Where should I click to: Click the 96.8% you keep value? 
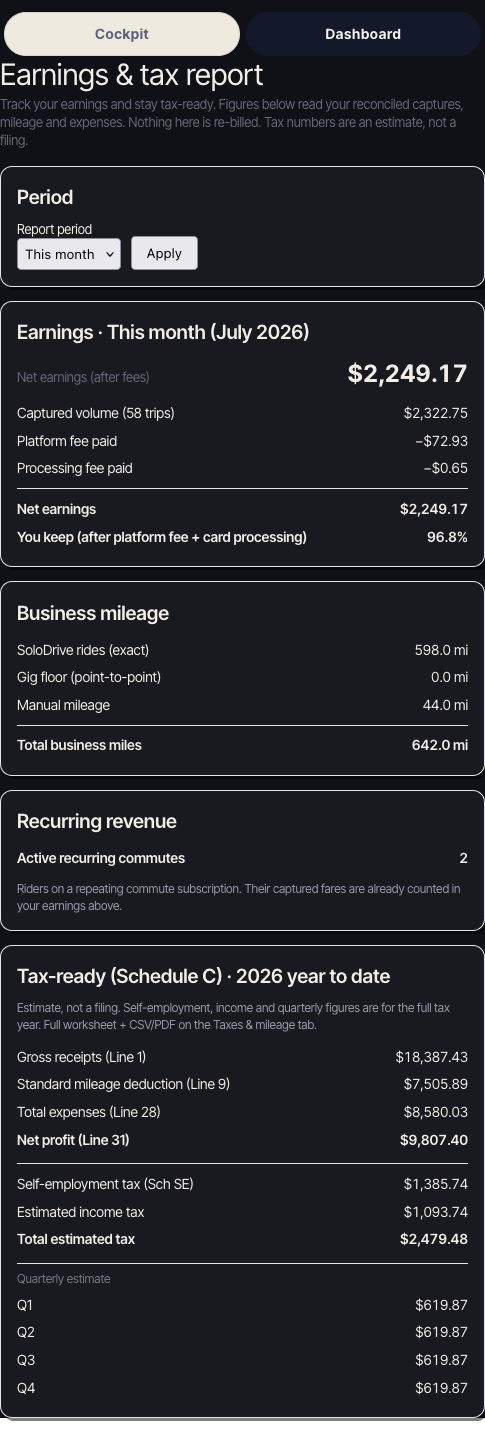click(x=447, y=537)
